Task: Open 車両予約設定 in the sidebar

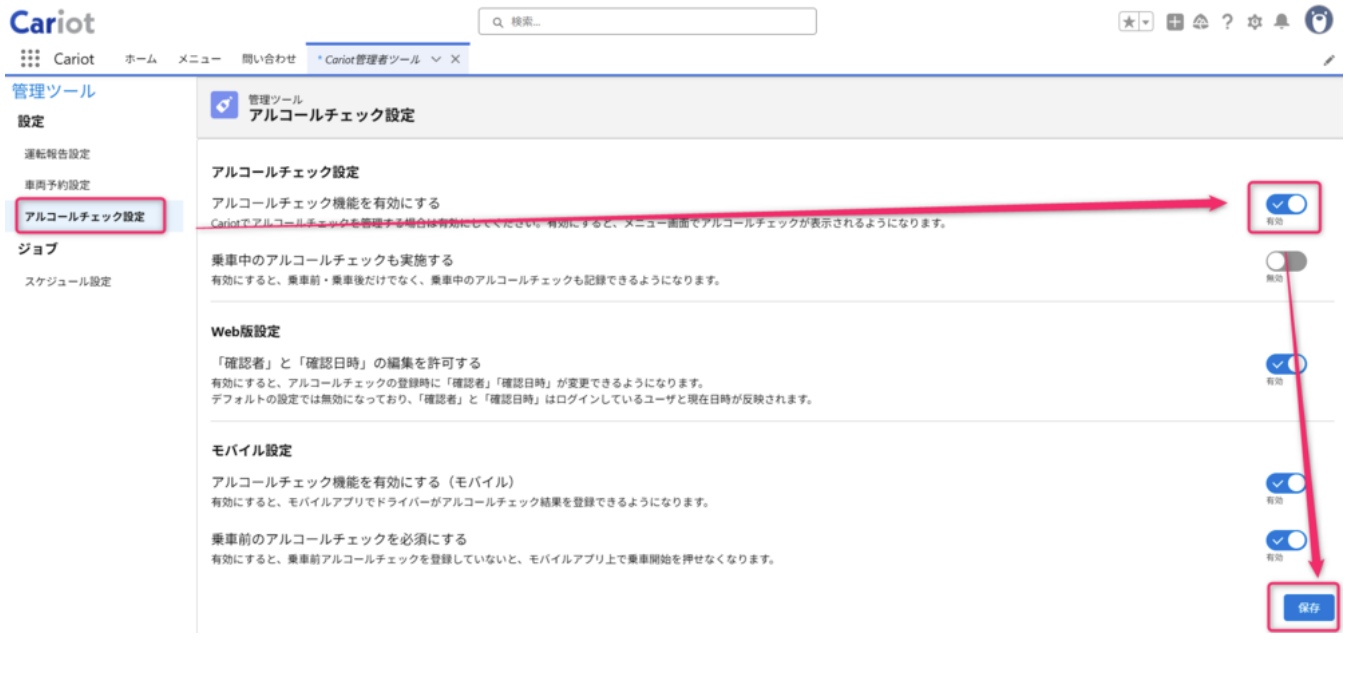Action: pyautogui.click(x=57, y=185)
